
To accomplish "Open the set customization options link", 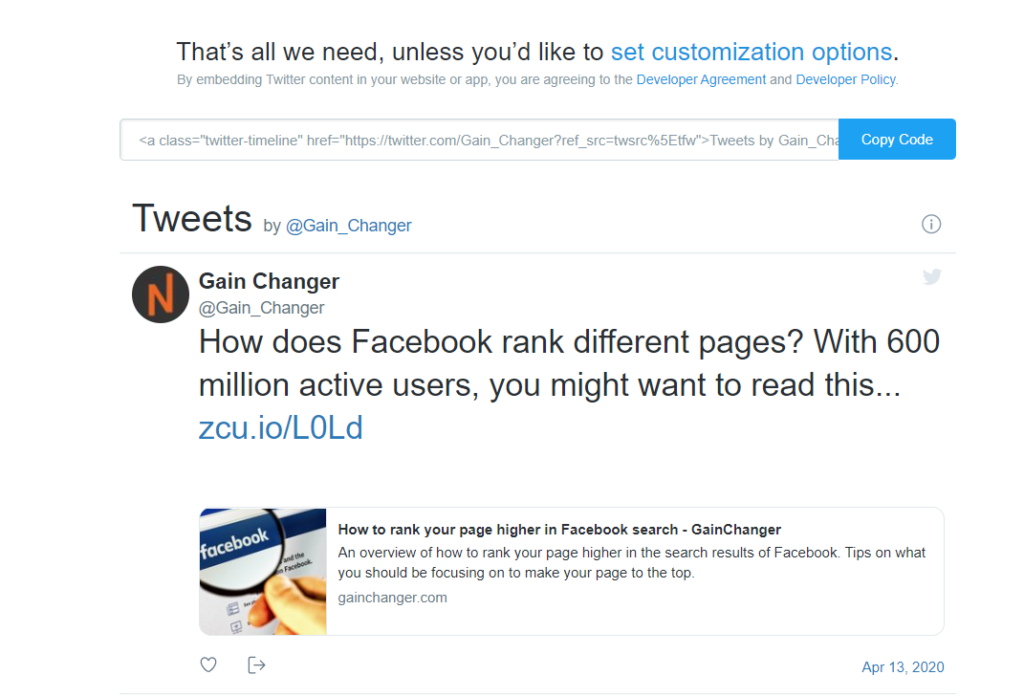I will [x=751, y=52].
